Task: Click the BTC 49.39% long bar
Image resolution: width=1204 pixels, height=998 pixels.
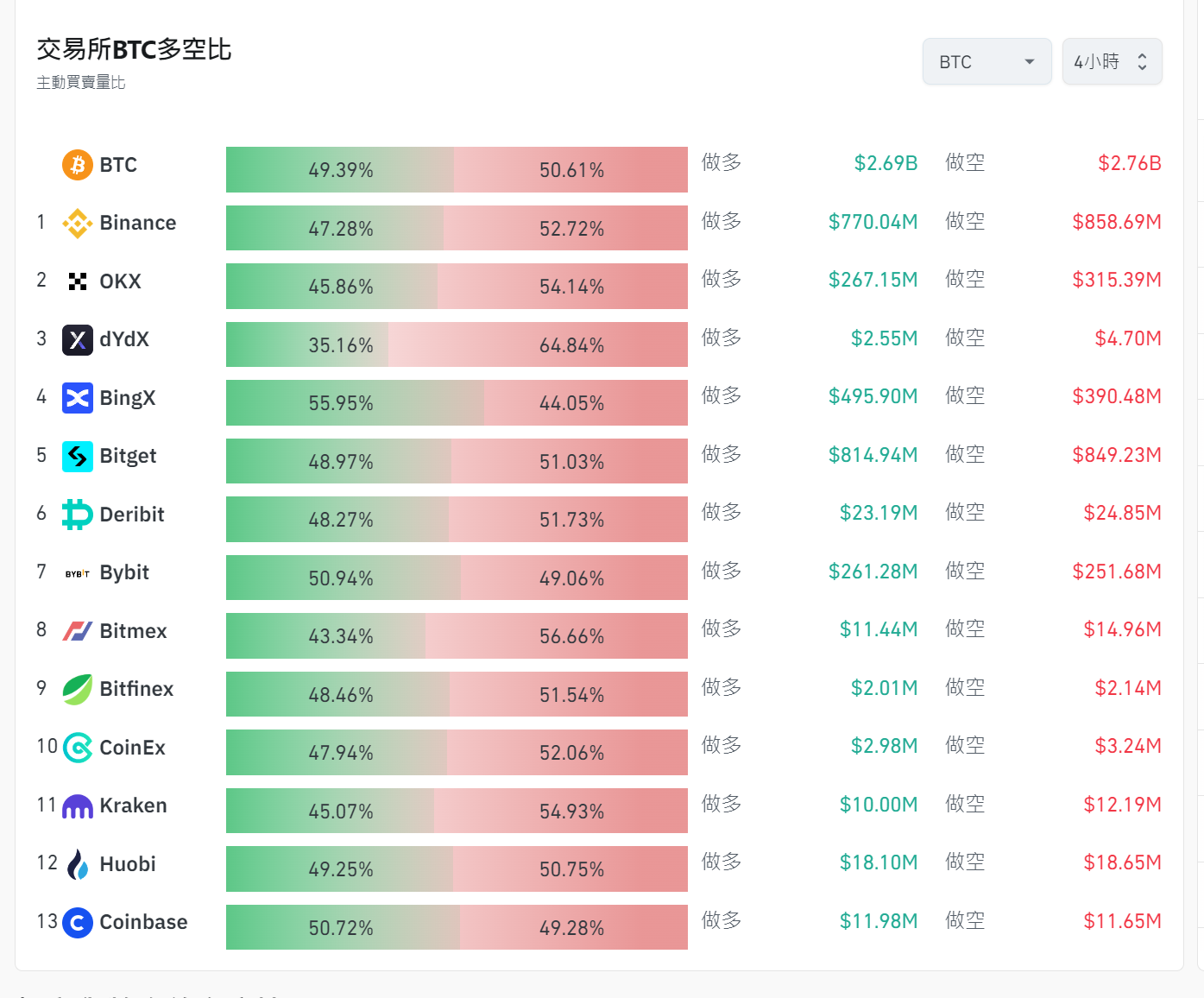Action: (x=340, y=170)
